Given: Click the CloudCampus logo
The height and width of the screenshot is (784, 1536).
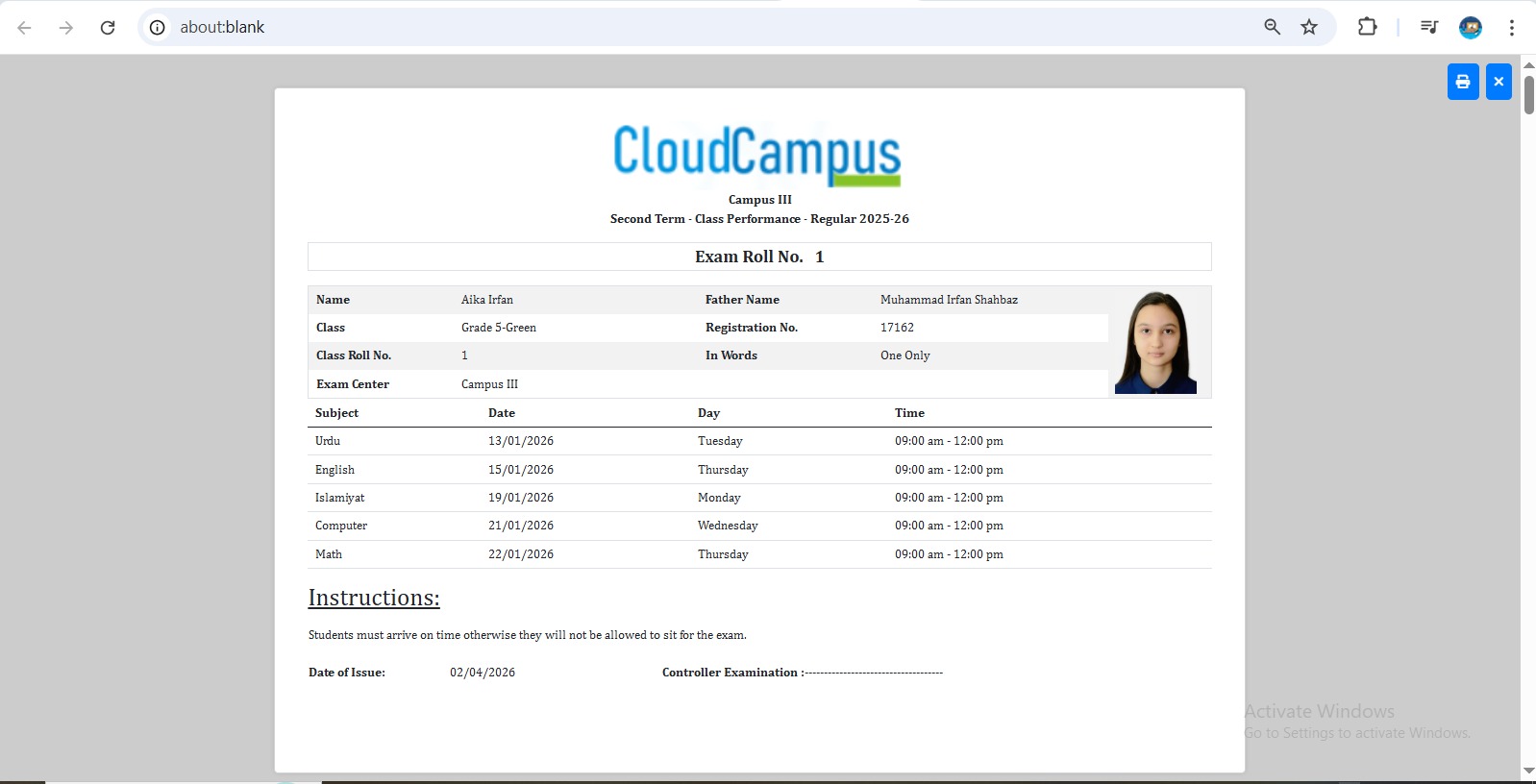Looking at the screenshot, I should pos(757,155).
